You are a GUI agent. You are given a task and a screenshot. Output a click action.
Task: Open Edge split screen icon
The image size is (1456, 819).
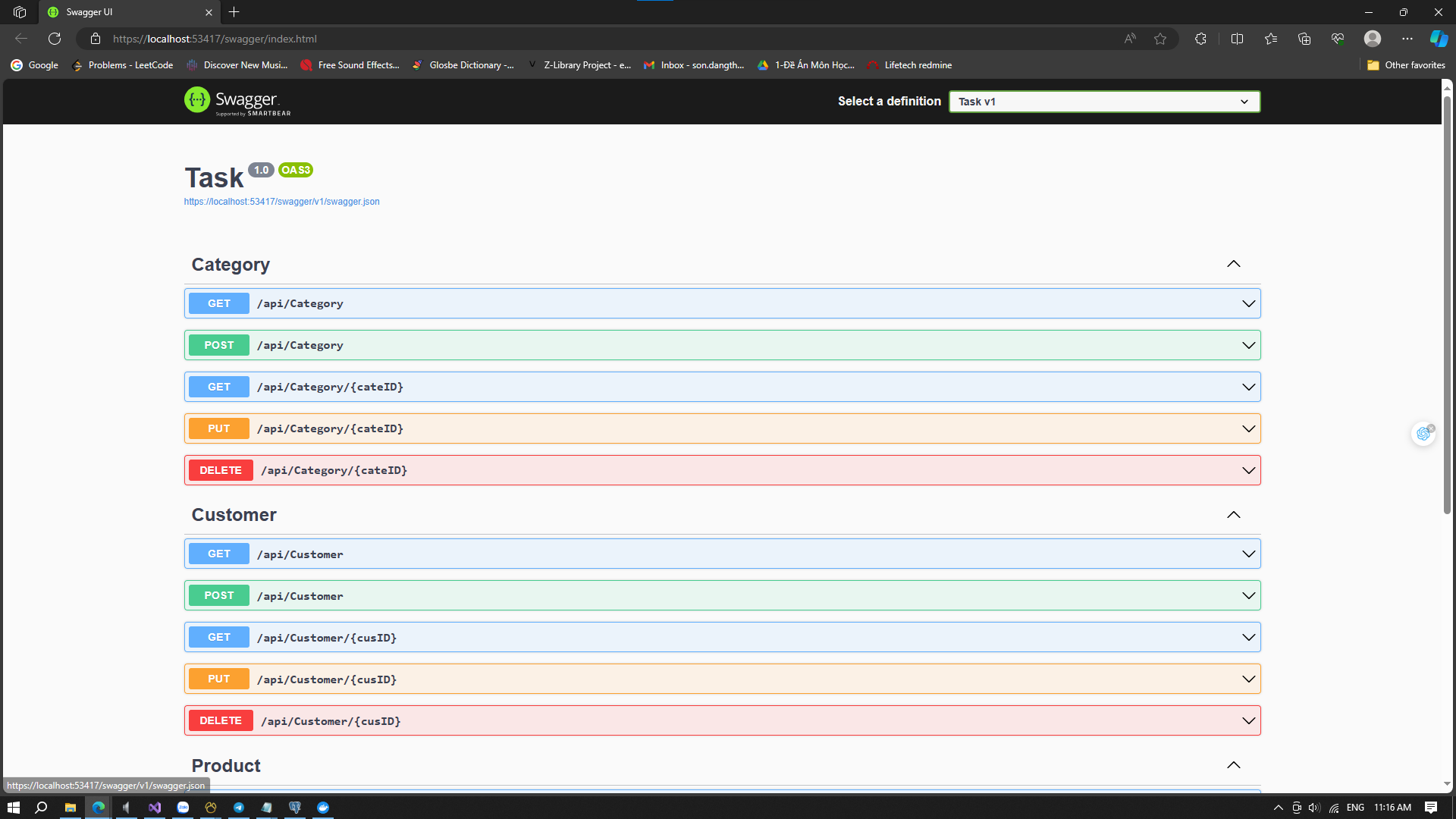1237,39
